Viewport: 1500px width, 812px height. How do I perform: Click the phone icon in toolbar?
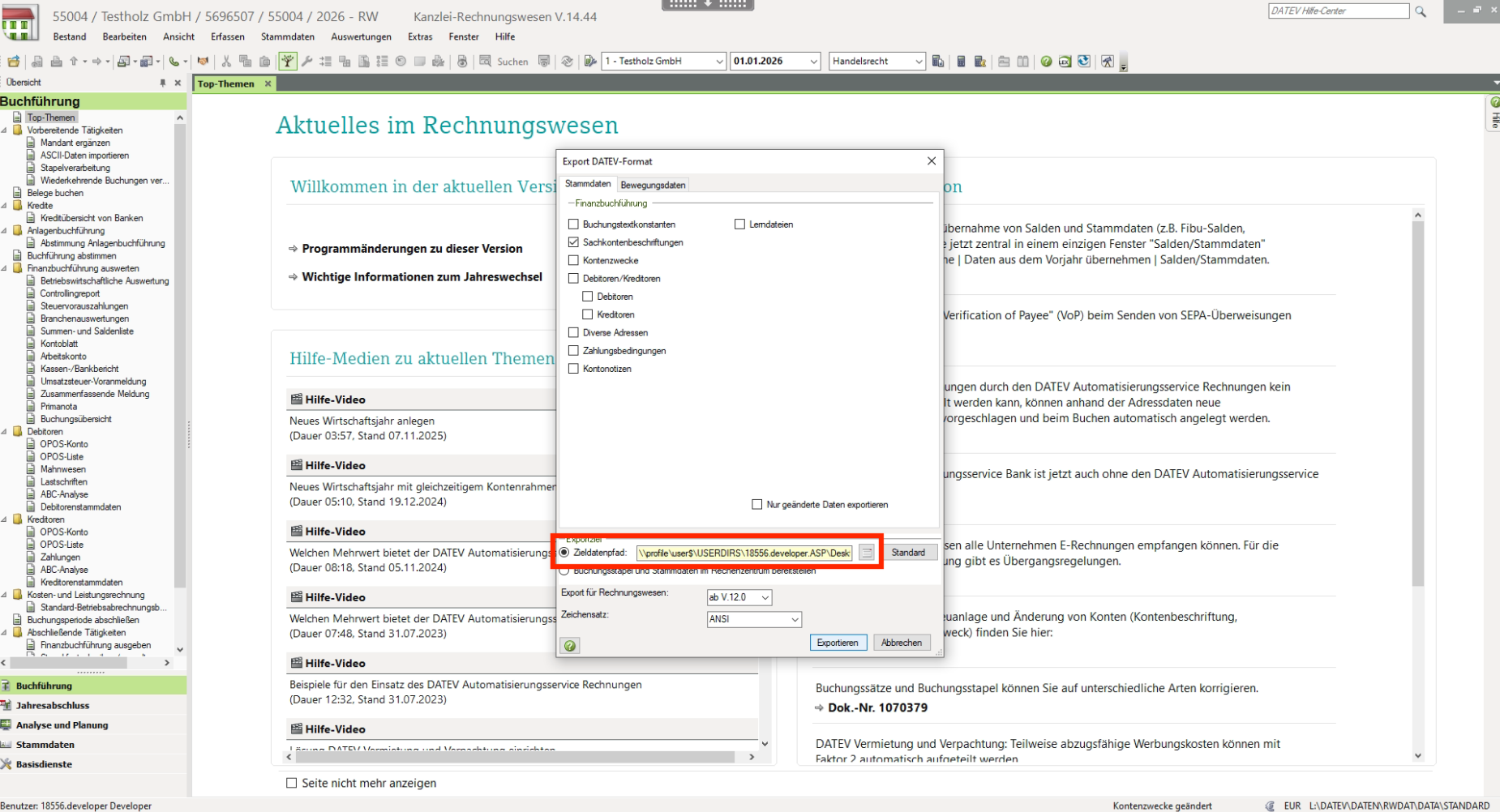pos(174,62)
